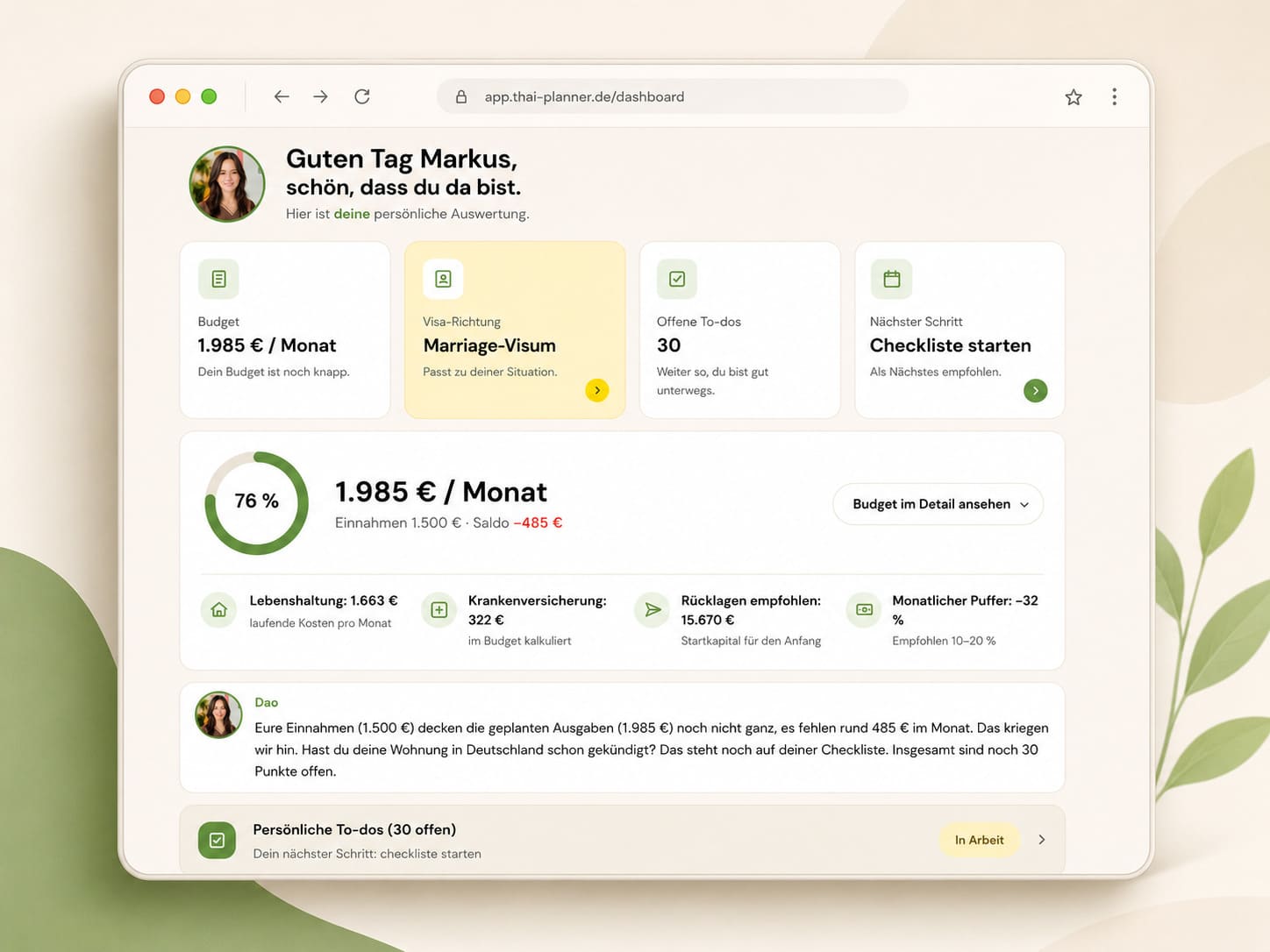Click the plus icon beside Krankenversicherung
1270x952 pixels.
(x=439, y=610)
